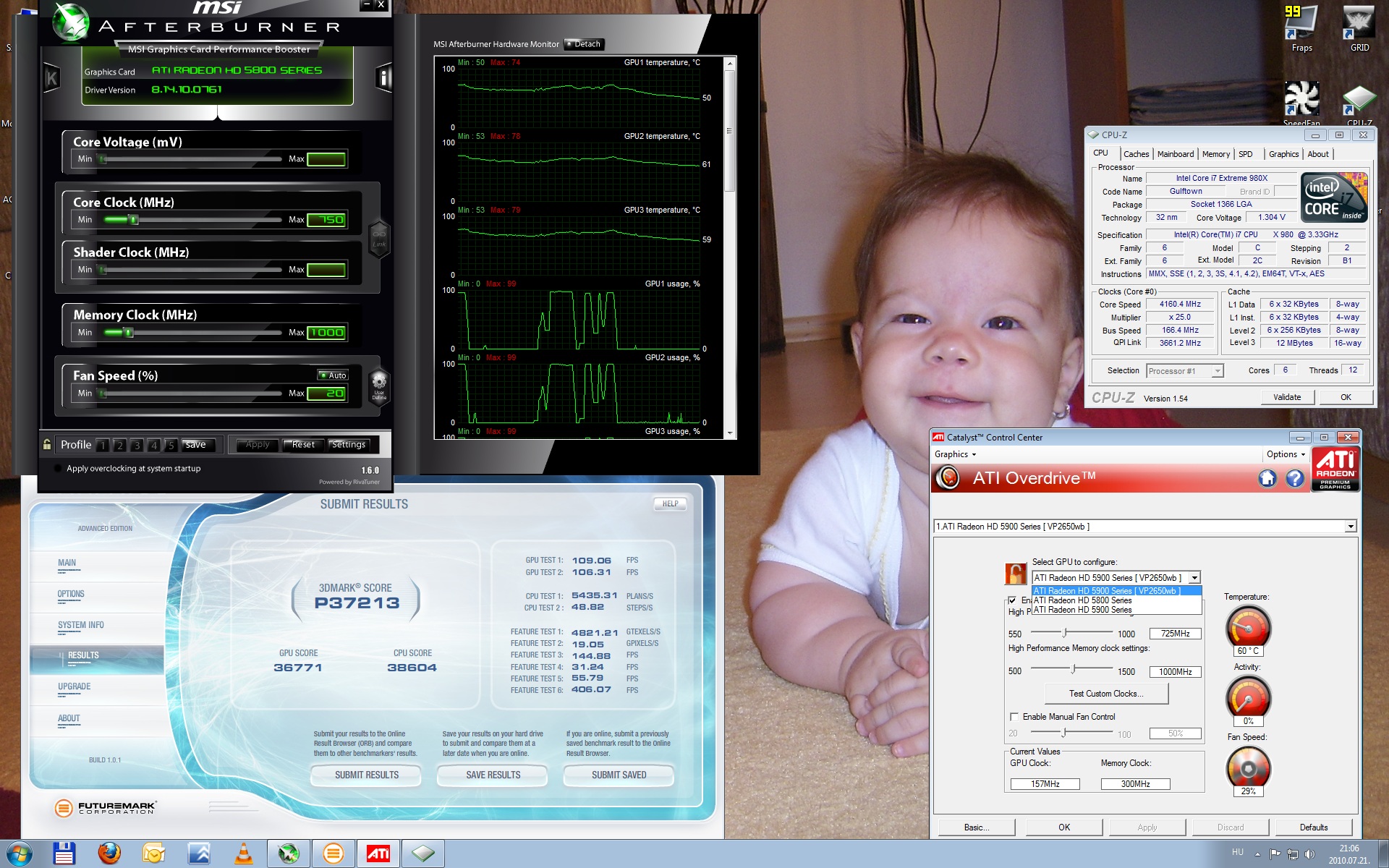Switch to the Mainboard tab in CPU-Z
The image size is (1389, 868).
click(x=1175, y=154)
